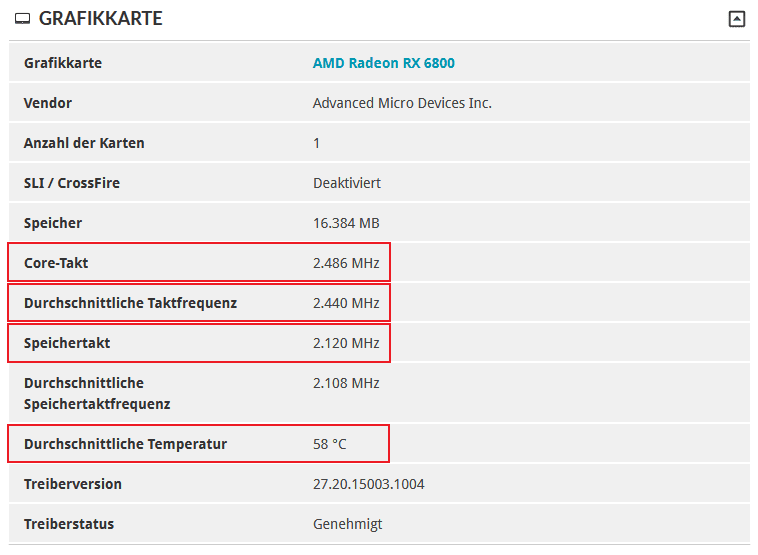The image size is (758, 555).
Task: Click the Durchschnittliche Taktfrequenz label
Action: coord(130,303)
